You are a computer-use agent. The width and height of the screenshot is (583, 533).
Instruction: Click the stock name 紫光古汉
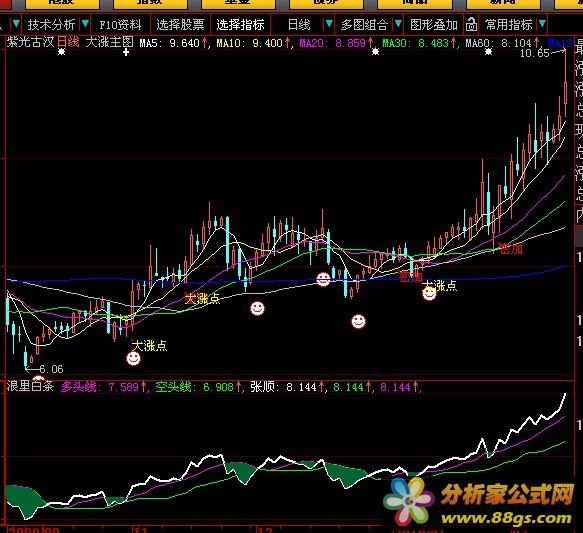tap(30, 42)
